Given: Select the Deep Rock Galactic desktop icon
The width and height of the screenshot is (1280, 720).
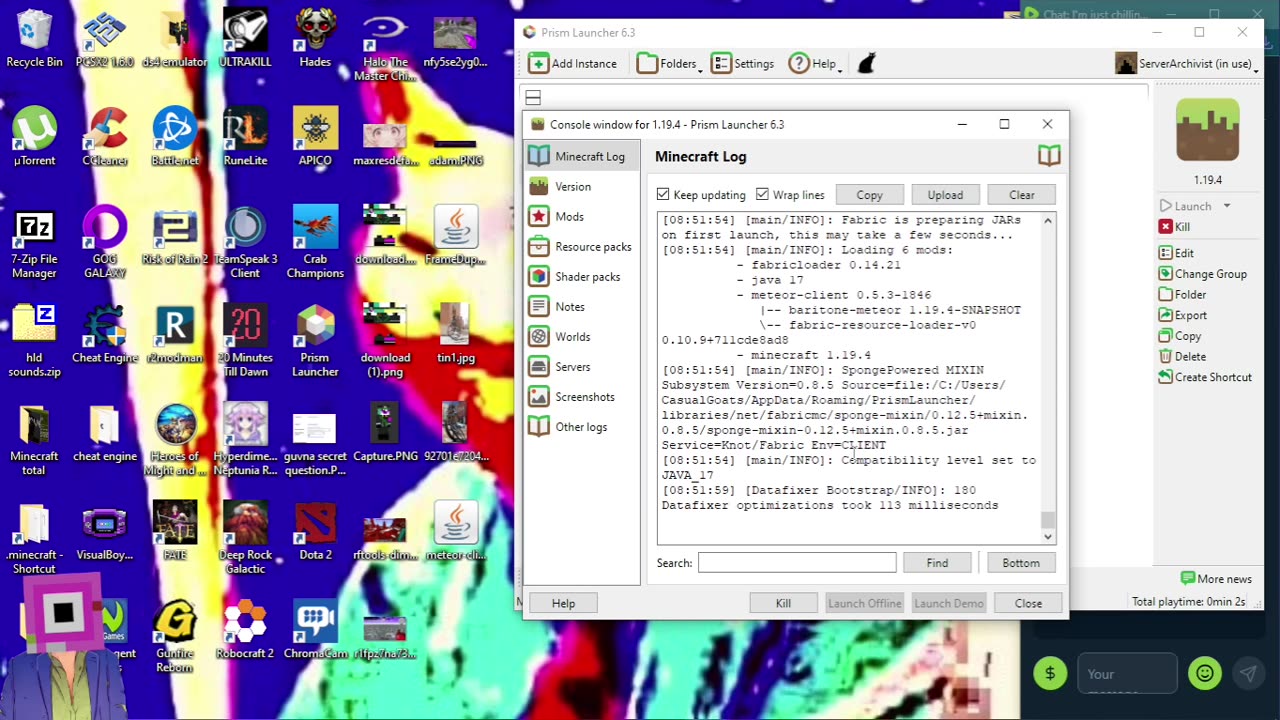Looking at the screenshot, I should [x=245, y=538].
